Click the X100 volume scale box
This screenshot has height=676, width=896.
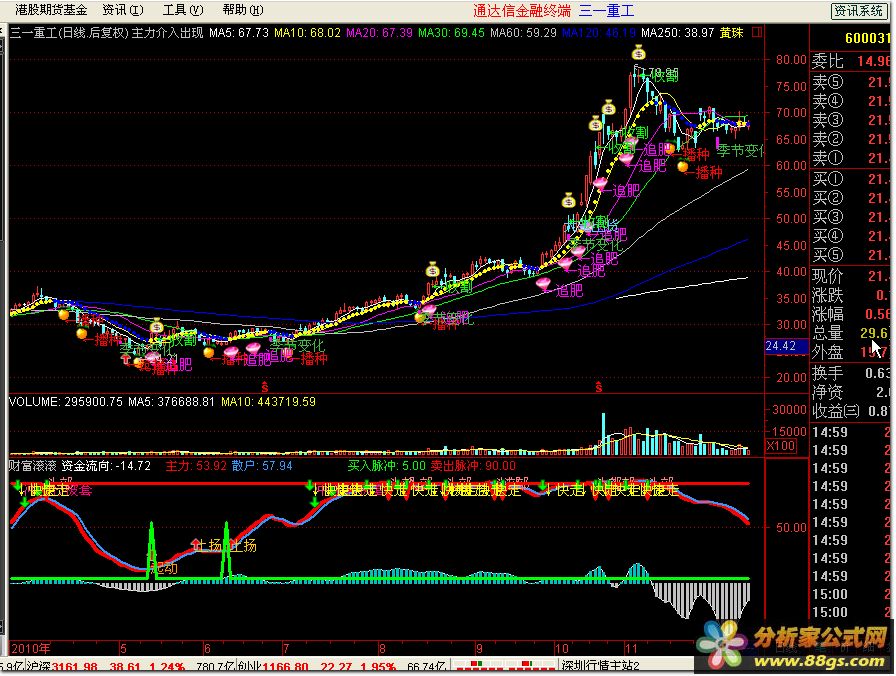[780, 446]
